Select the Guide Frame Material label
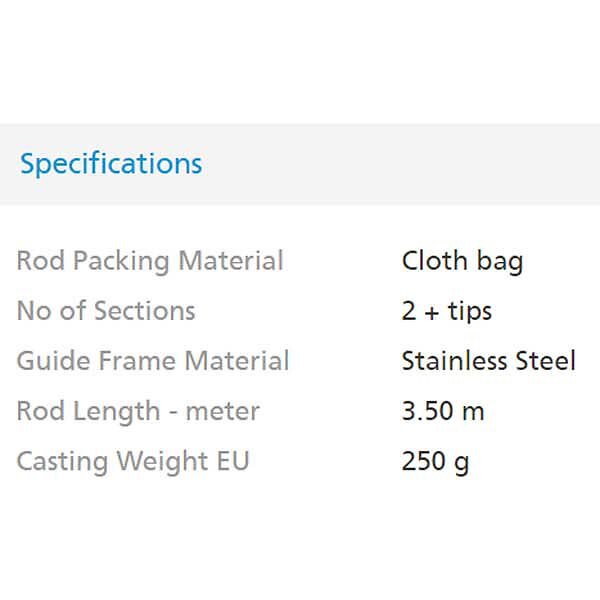Screen dimensions: 600x600 (153, 361)
